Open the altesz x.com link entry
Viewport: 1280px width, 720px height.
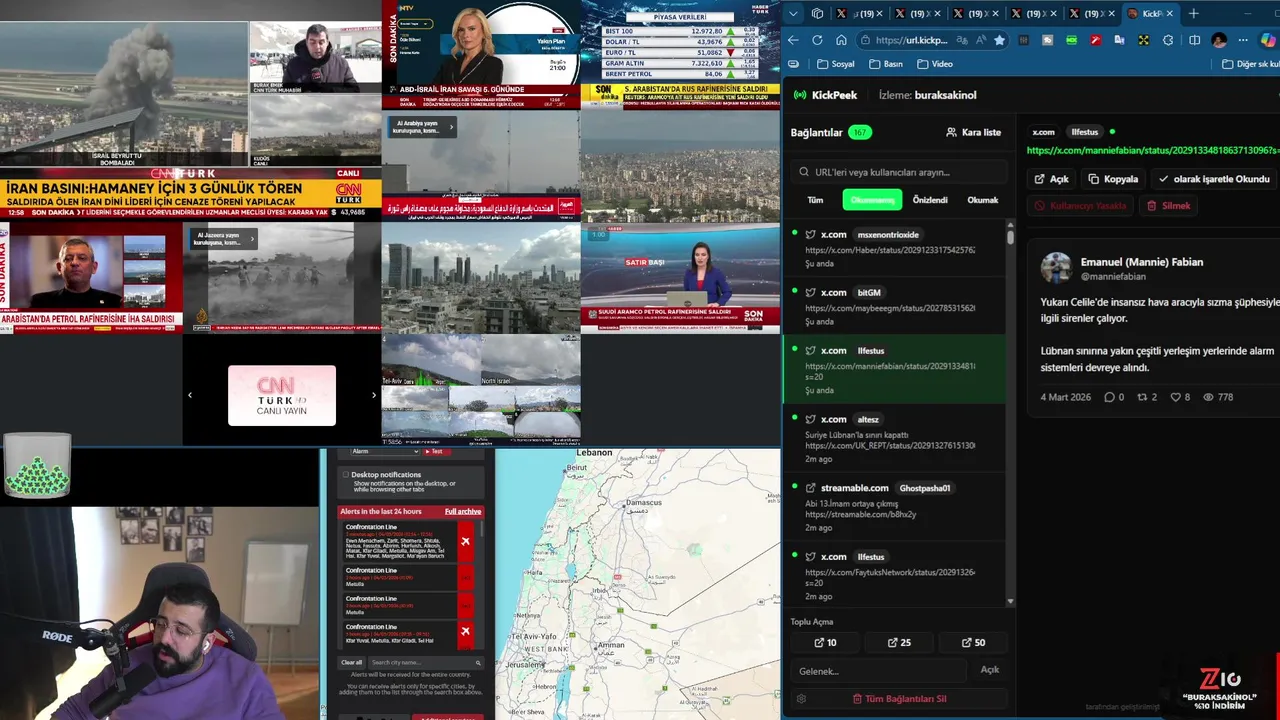[x=895, y=438]
